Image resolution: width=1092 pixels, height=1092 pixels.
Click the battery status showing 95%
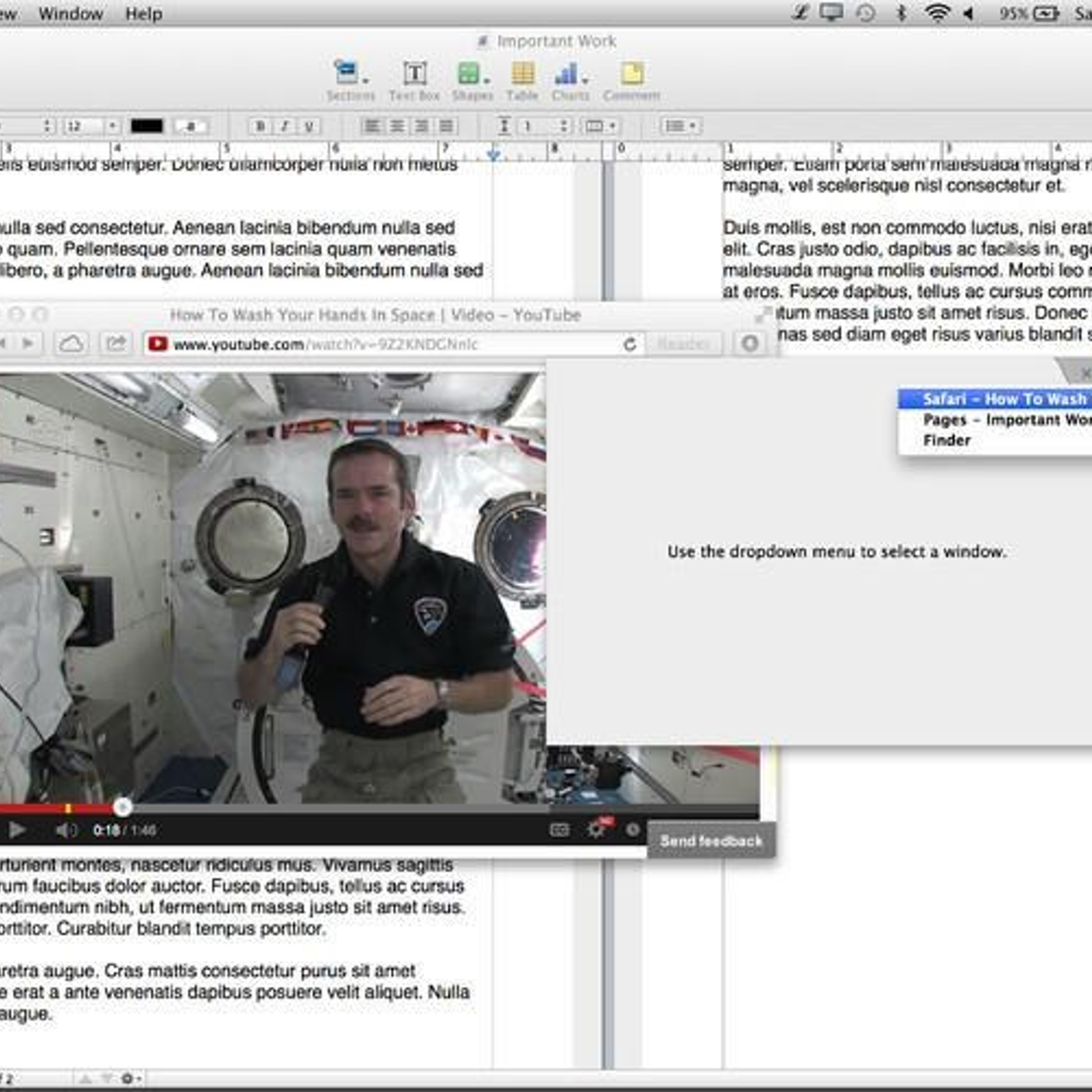point(1029,13)
